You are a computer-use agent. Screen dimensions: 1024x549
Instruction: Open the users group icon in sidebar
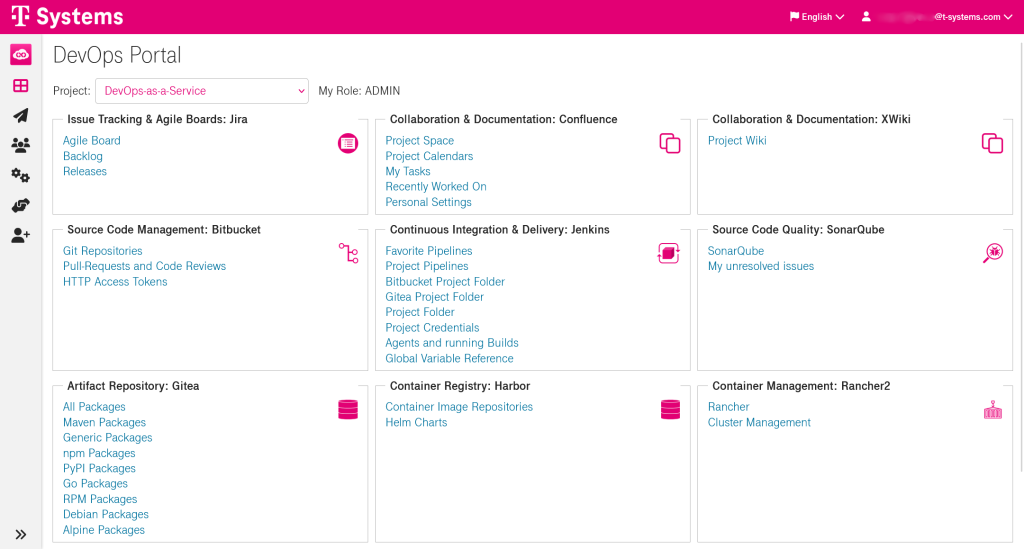(x=21, y=145)
